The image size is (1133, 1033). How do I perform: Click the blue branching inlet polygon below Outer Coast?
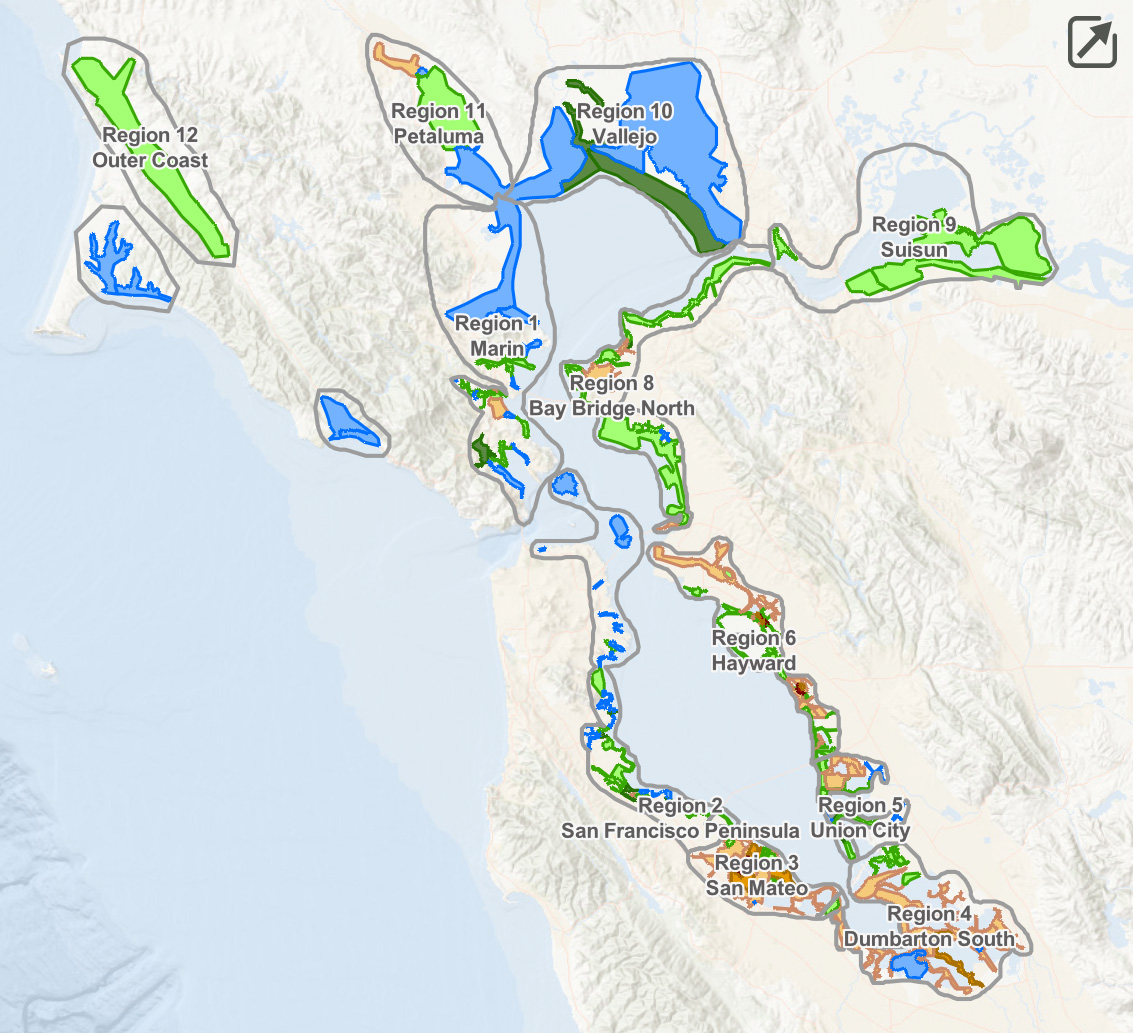(112, 260)
